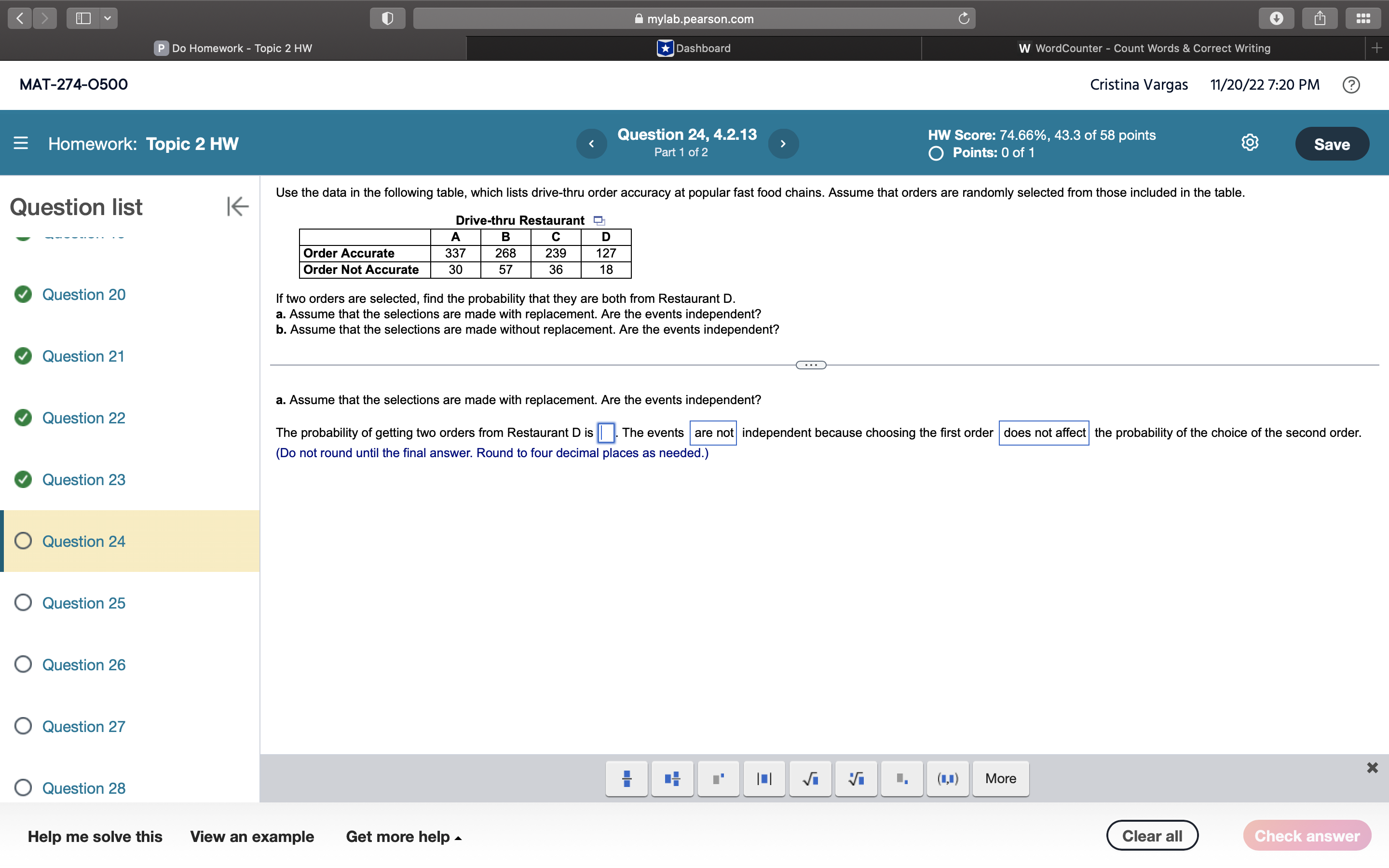1389x868 pixels.
Task: Insert a mixed number template
Action: click(671, 778)
